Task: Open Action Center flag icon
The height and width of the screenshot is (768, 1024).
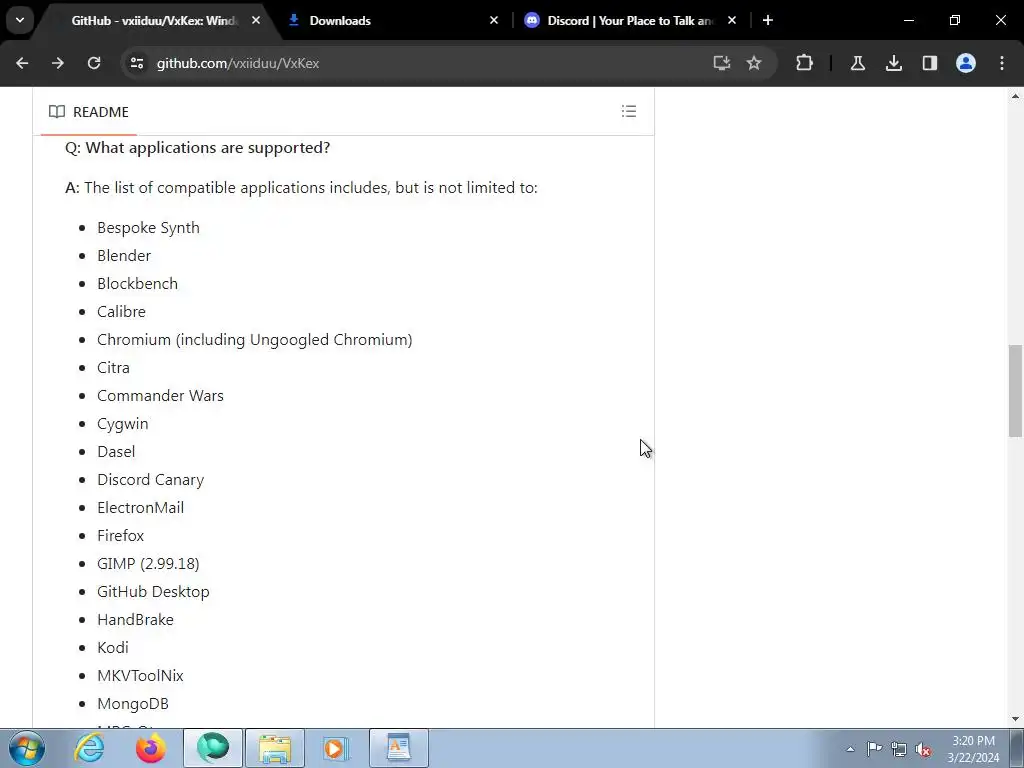Action: coord(874,749)
